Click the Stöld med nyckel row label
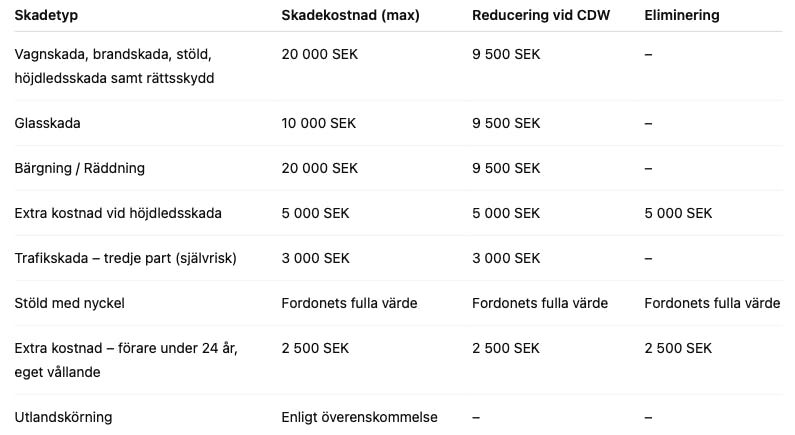 pos(70,303)
